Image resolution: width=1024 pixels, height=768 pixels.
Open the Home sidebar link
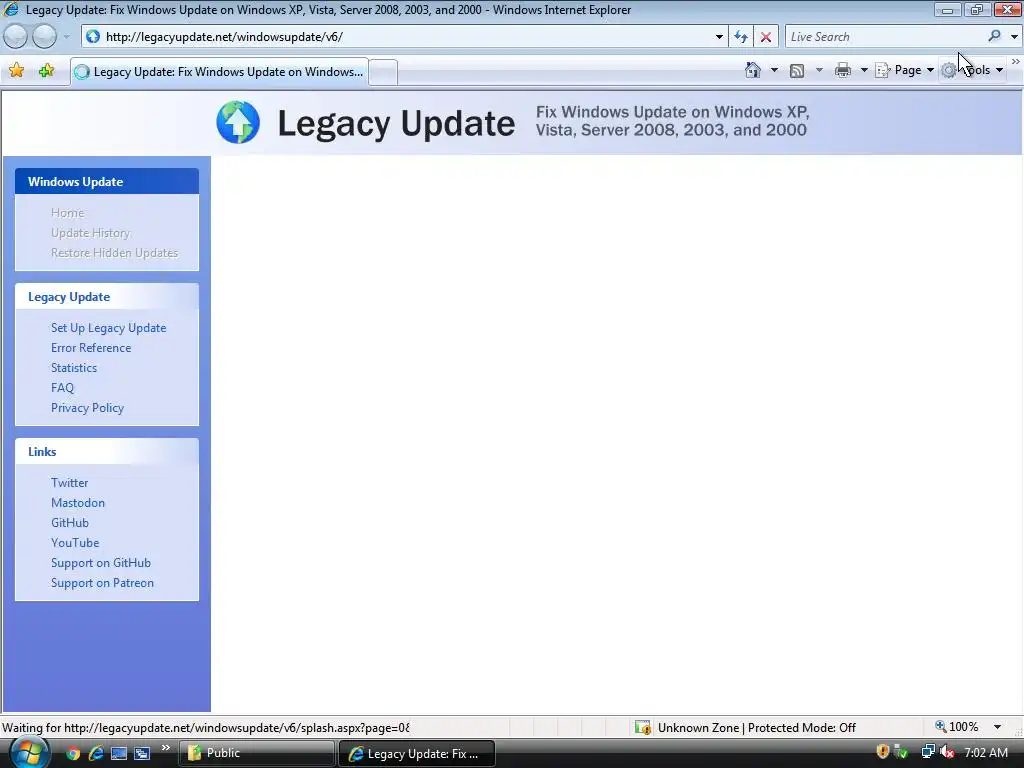click(67, 213)
